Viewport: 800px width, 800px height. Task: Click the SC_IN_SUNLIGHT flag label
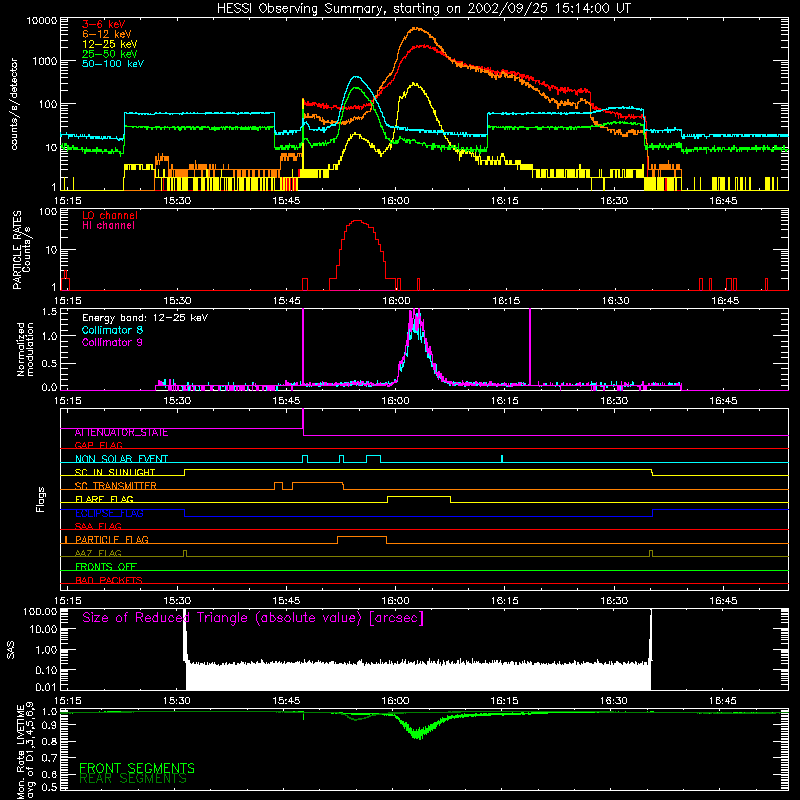pos(115,472)
